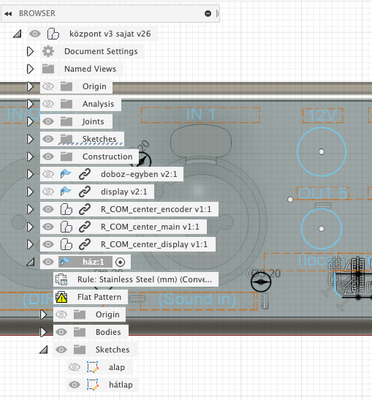Hide ház:1 component via eye icon
Screen dimensions: 372x400
pos(48,262)
